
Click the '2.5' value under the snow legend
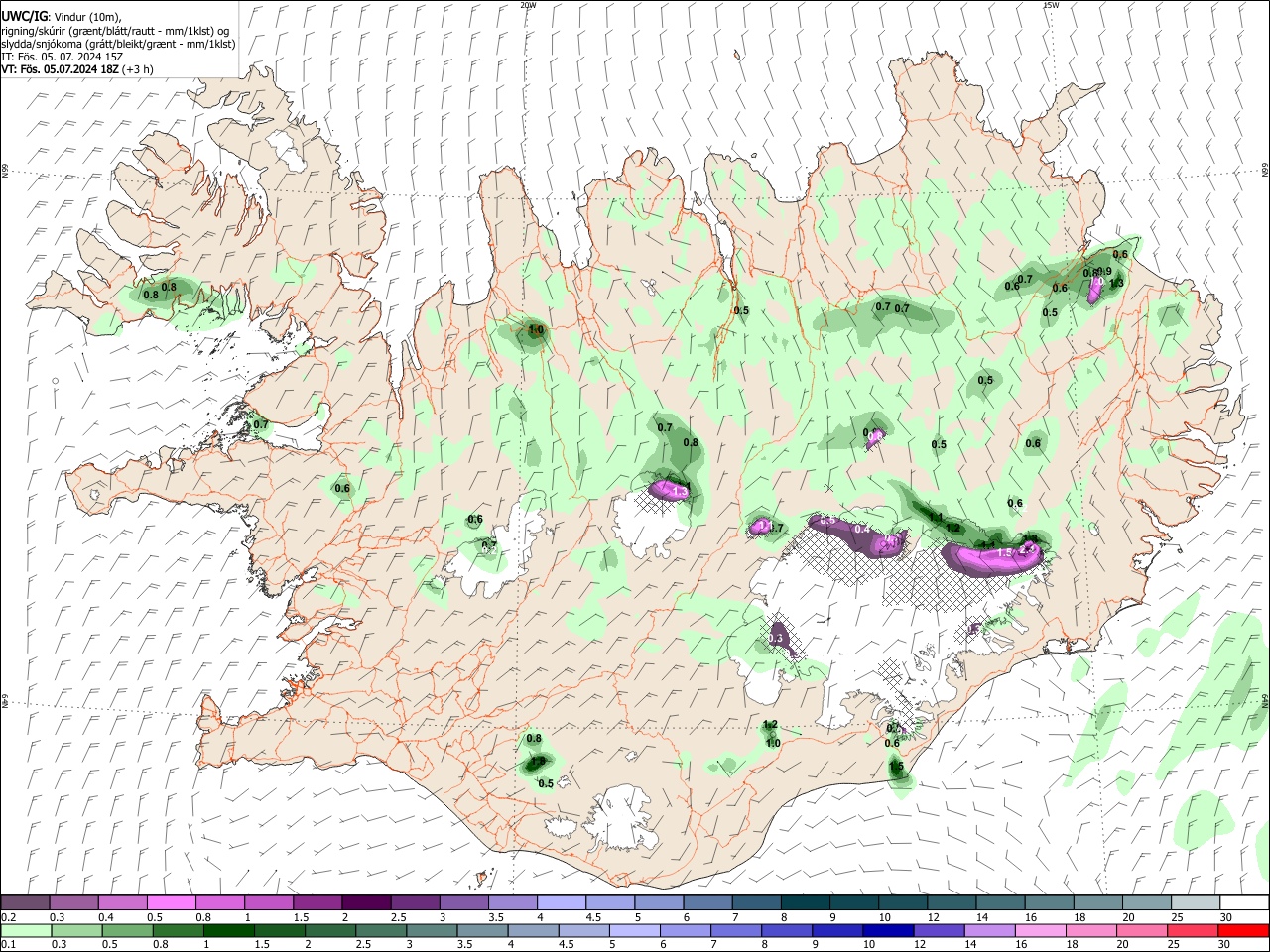point(399,917)
